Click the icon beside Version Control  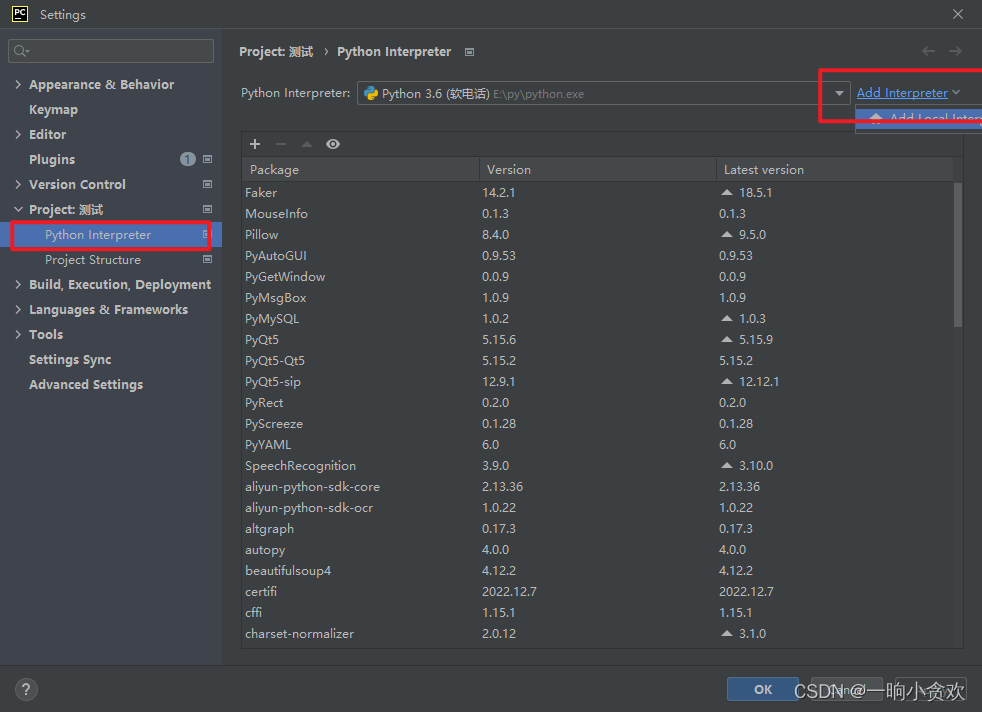click(x=207, y=184)
